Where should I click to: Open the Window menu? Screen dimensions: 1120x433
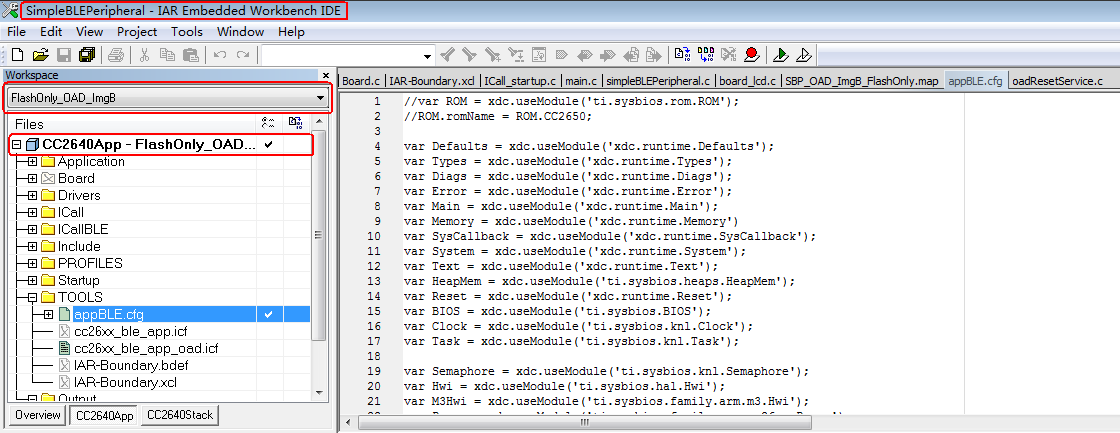pos(241,31)
